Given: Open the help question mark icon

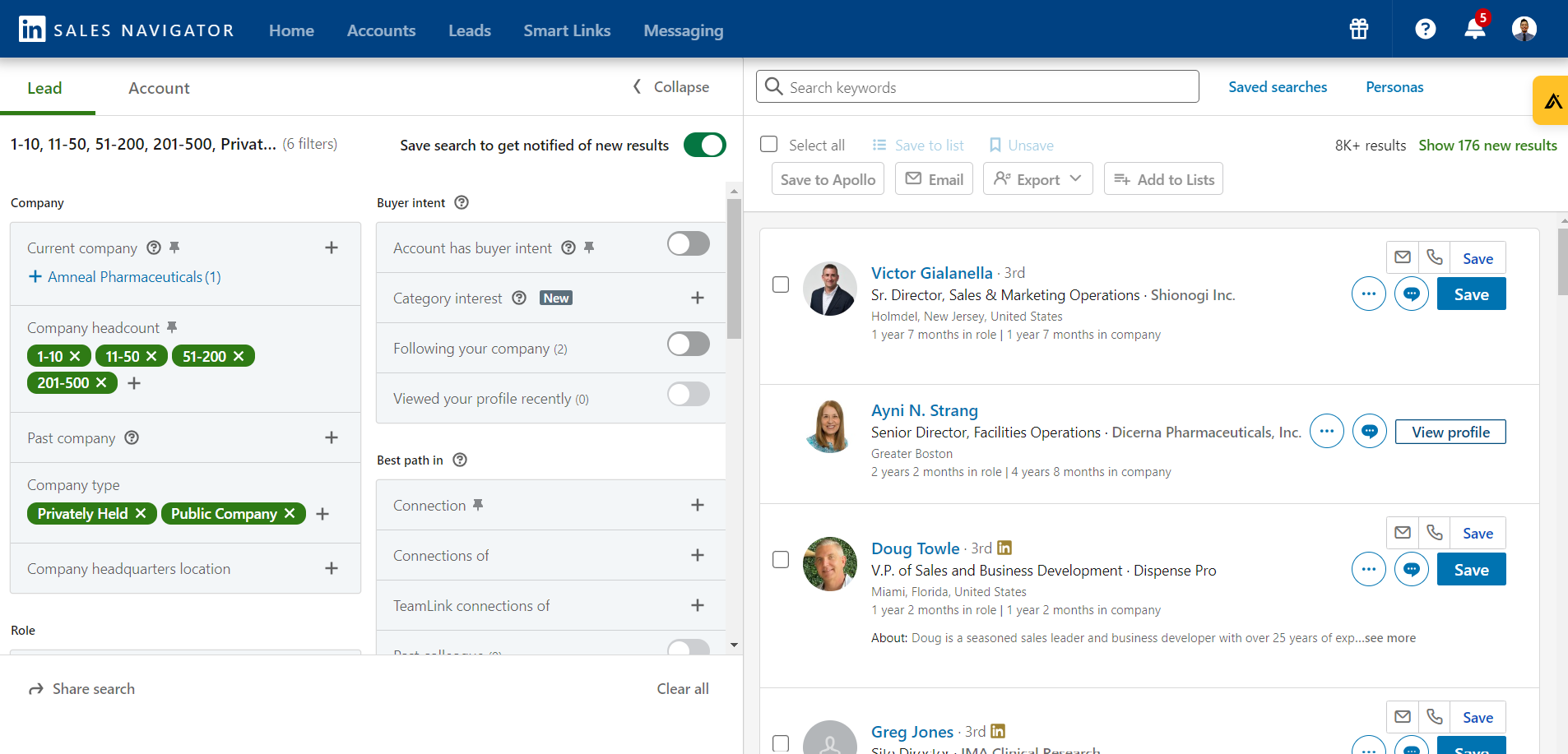Looking at the screenshot, I should (x=1426, y=30).
